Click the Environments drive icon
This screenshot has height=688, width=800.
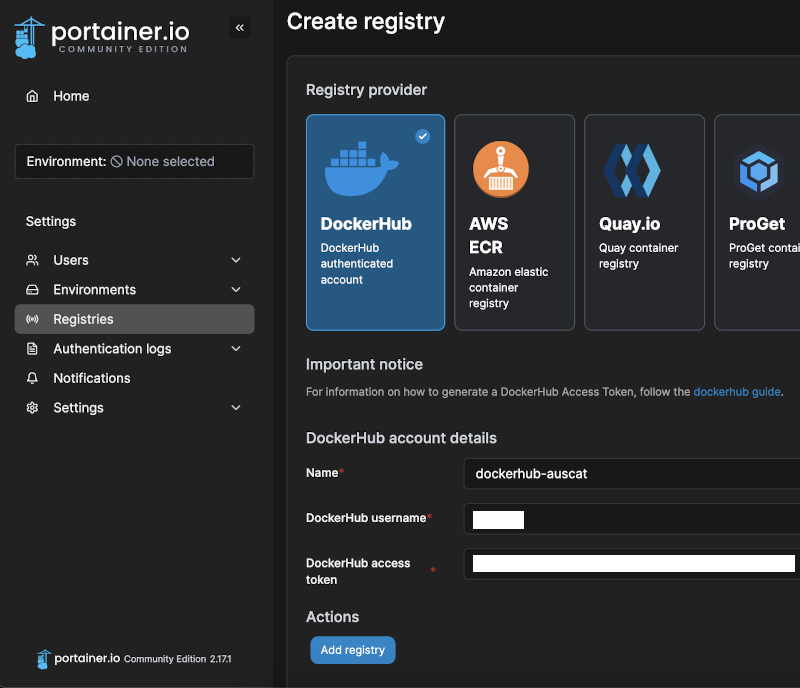coord(32,290)
